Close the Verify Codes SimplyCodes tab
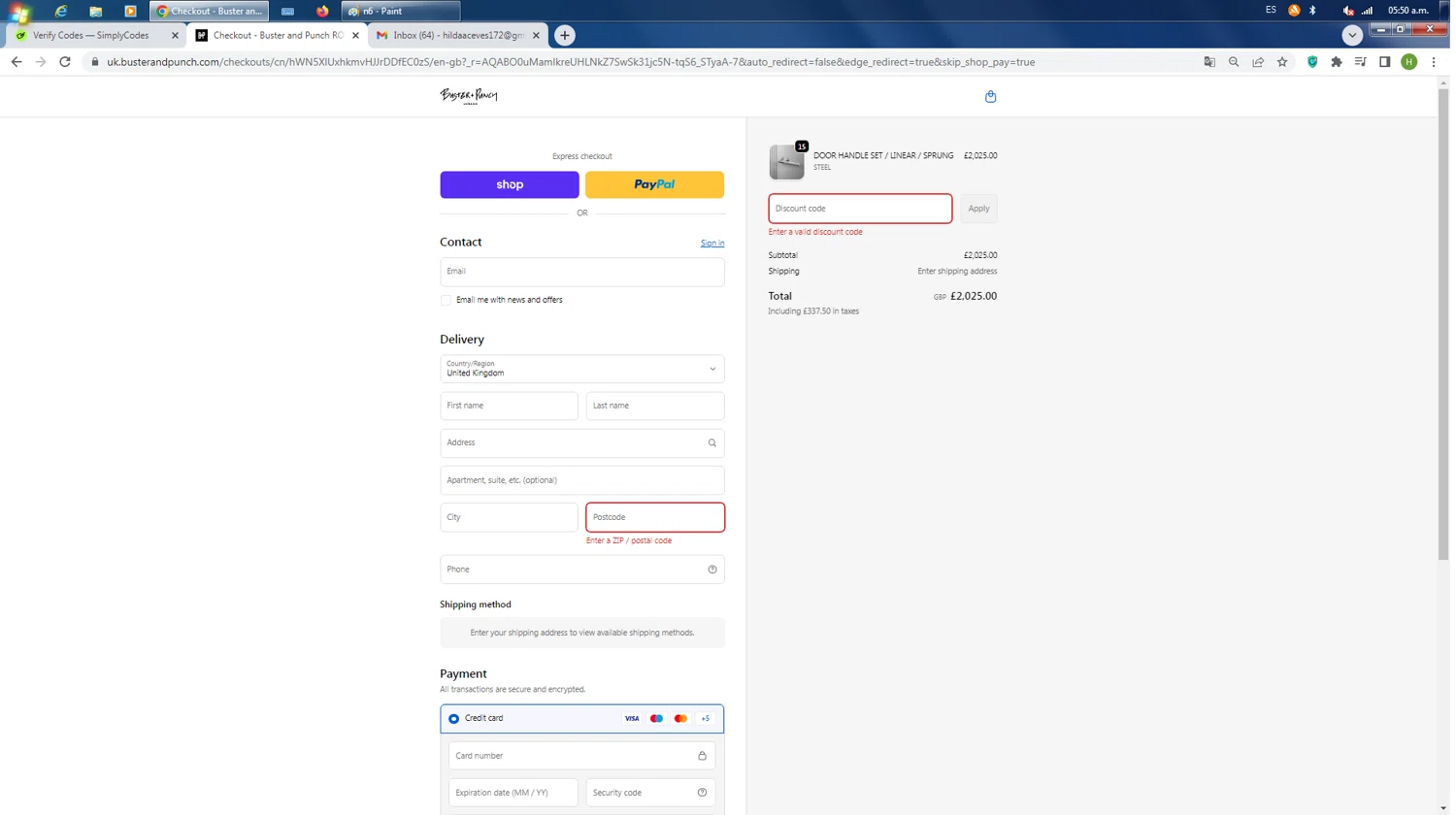Image resolution: width=1456 pixels, height=815 pixels. [176, 35]
